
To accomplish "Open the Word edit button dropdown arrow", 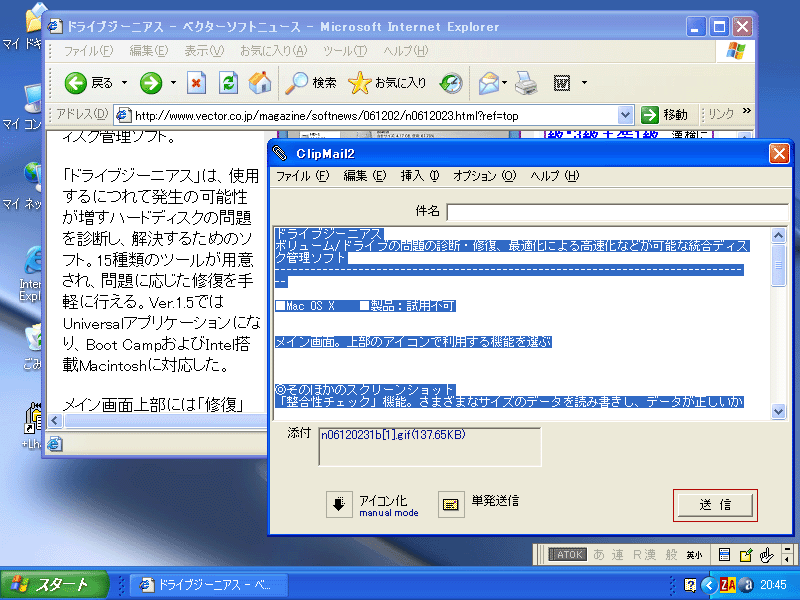I will 584,83.
